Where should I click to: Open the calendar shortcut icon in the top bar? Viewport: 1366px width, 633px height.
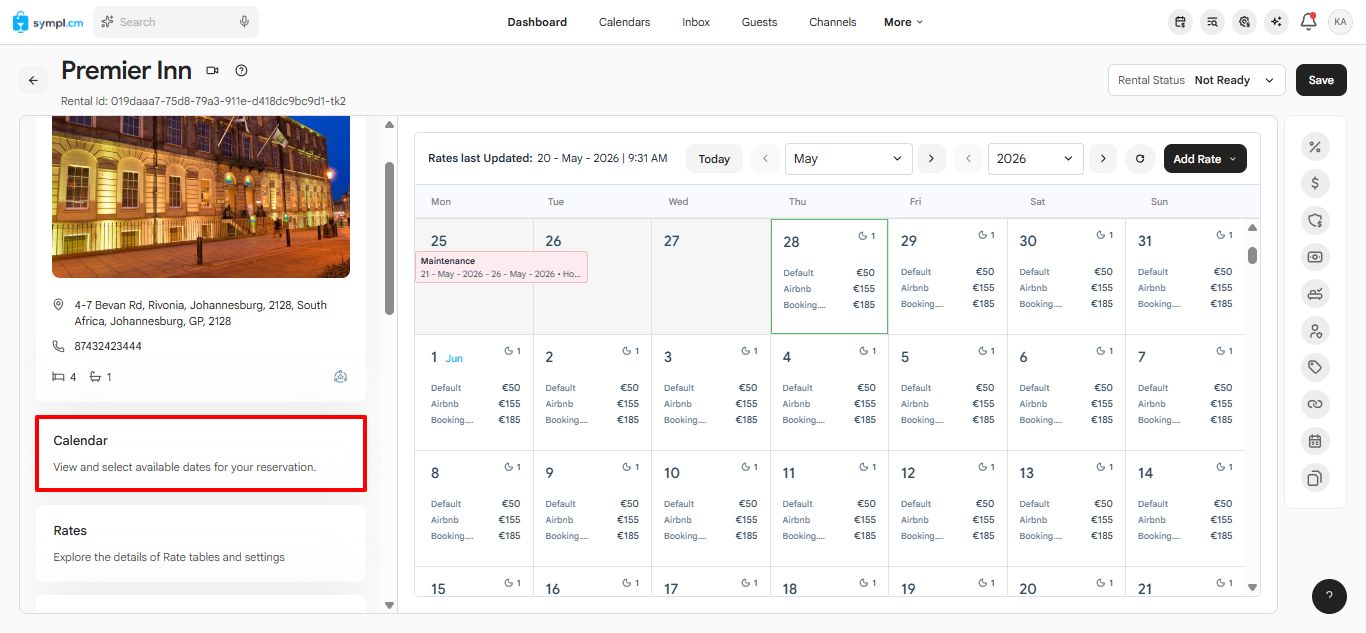[1181, 22]
